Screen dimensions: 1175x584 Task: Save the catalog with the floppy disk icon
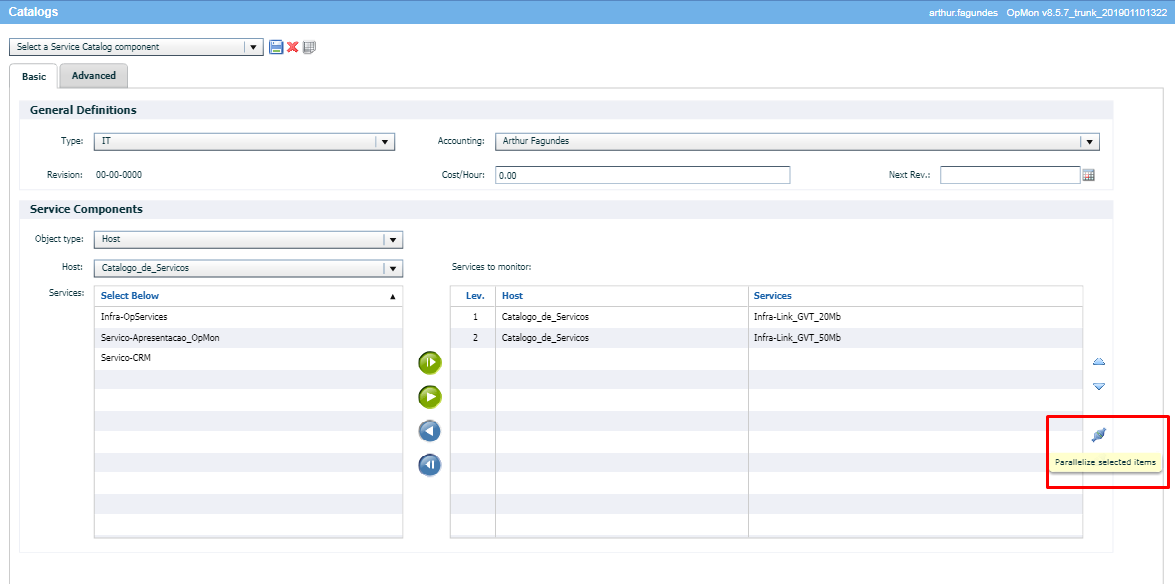point(276,46)
